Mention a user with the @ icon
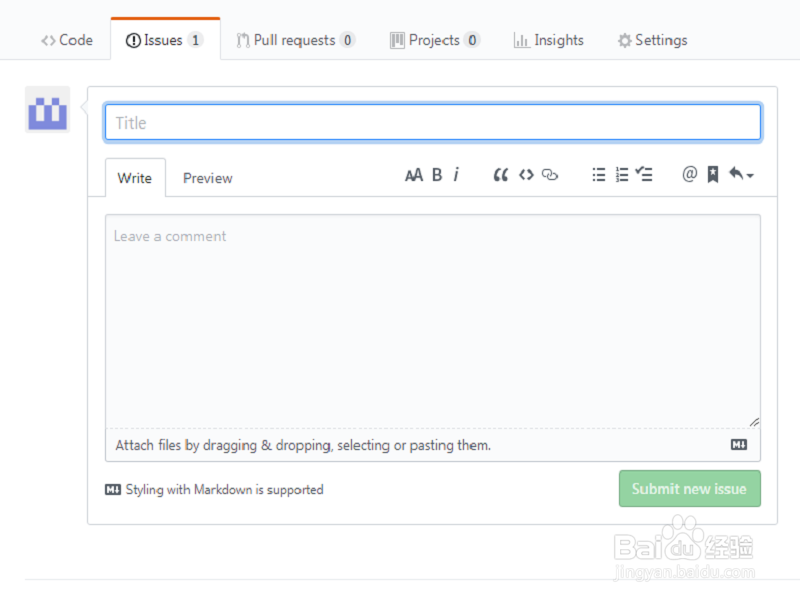The height and width of the screenshot is (600, 800). [x=688, y=174]
